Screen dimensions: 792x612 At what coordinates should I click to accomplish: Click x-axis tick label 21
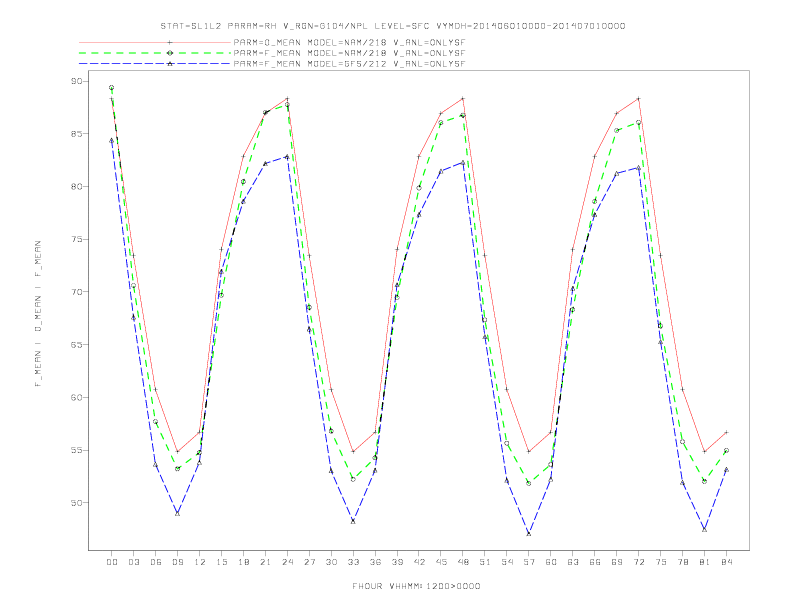click(x=265, y=562)
